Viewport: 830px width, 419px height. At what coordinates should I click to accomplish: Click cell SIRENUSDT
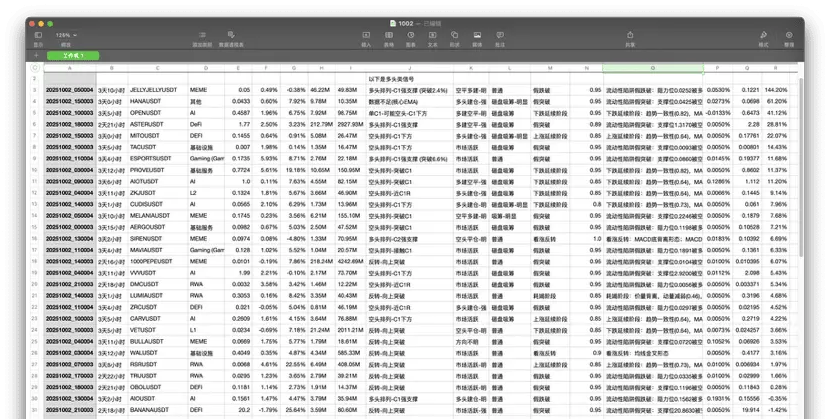click(158, 239)
